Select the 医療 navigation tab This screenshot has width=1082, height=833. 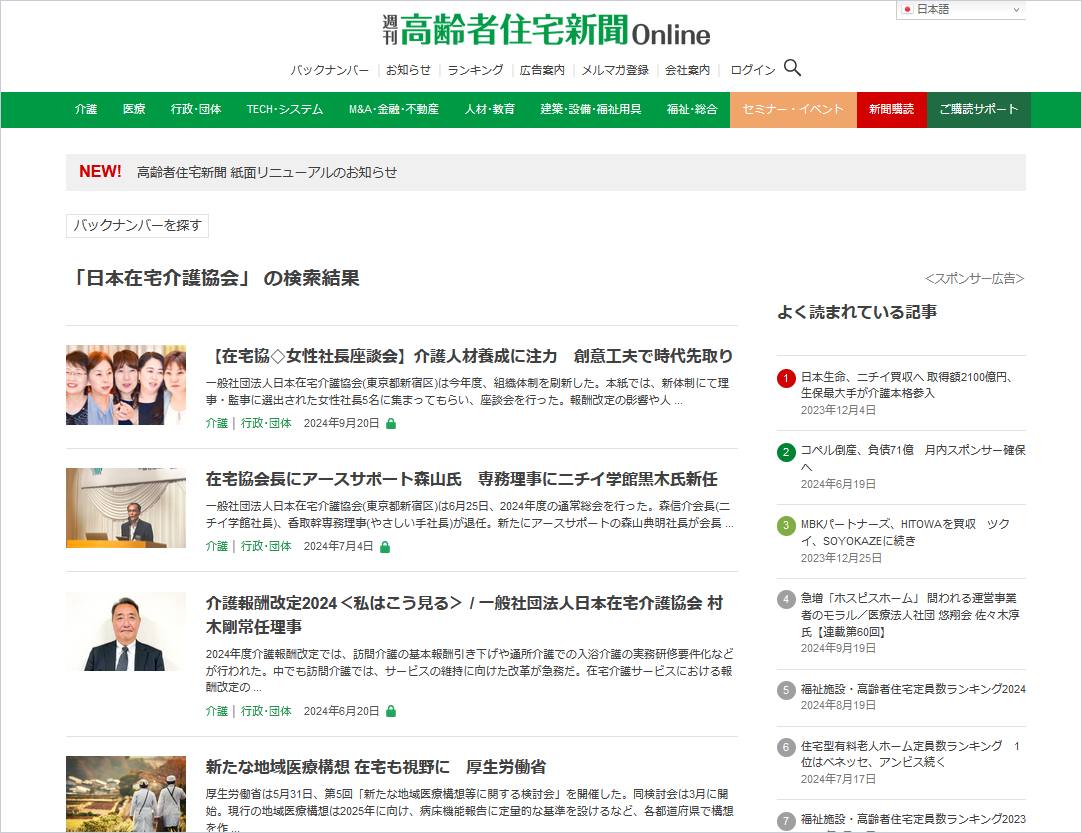click(134, 109)
